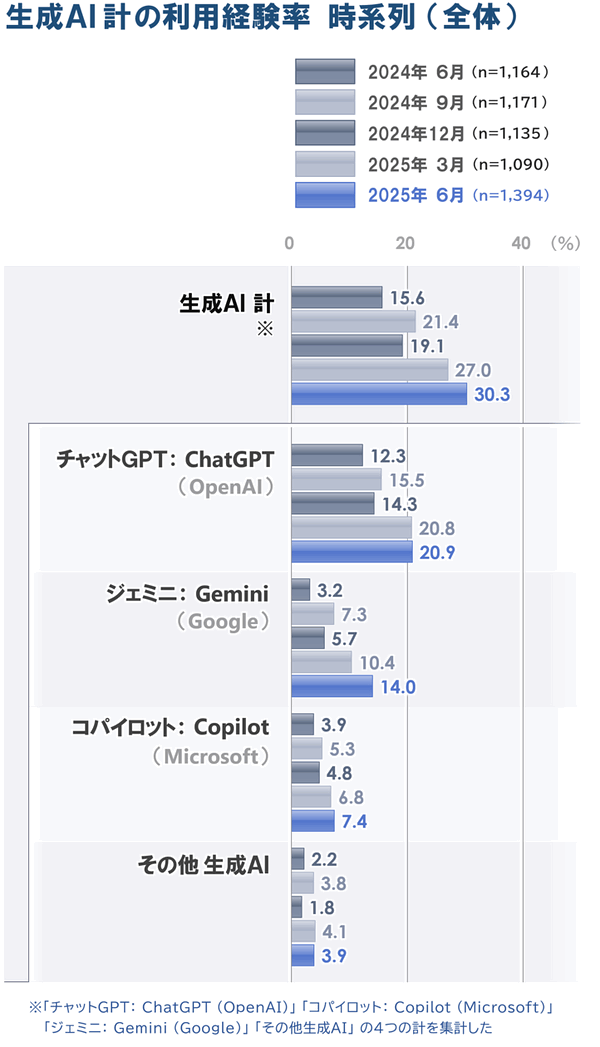Click the 2024年12月 legend color swatch
Screen dimensions: 600x1047
325,133
